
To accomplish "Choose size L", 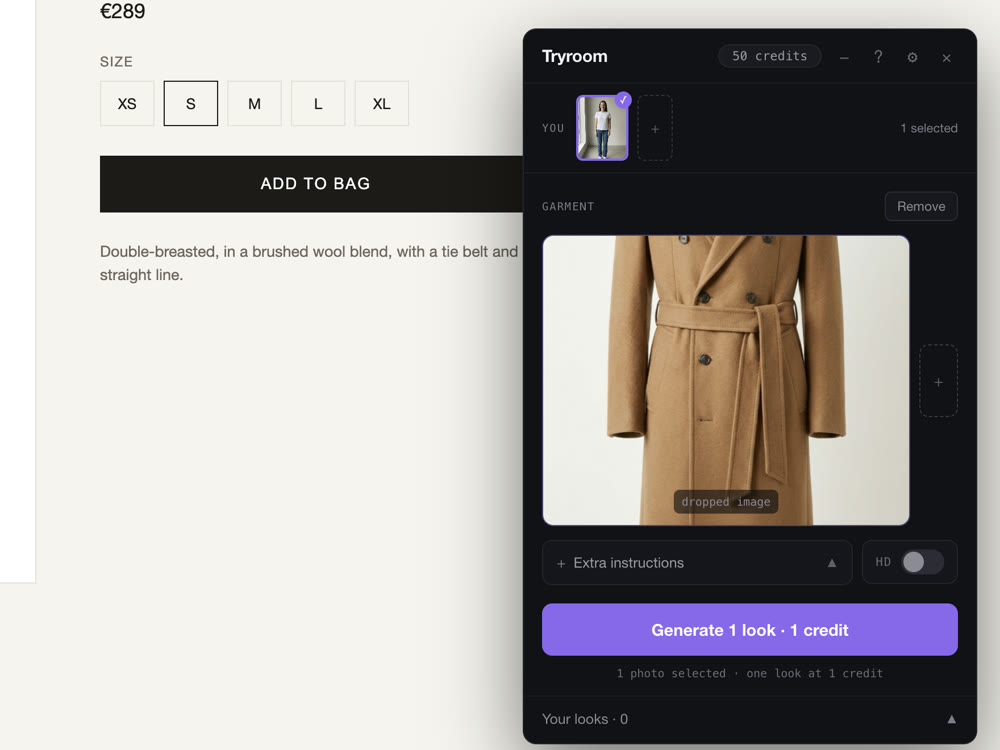I will (x=318, y=103).
